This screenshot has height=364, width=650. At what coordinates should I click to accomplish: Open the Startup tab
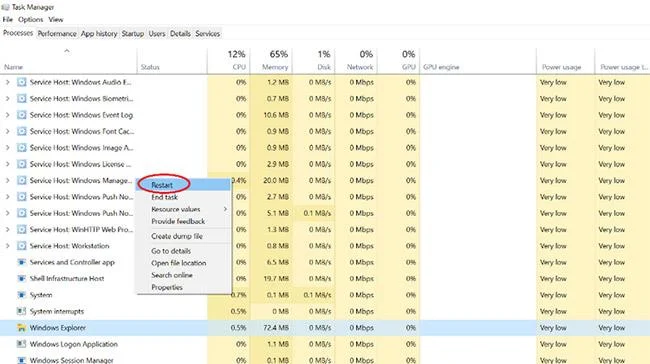pyautogui.click(x=133, y=34)
